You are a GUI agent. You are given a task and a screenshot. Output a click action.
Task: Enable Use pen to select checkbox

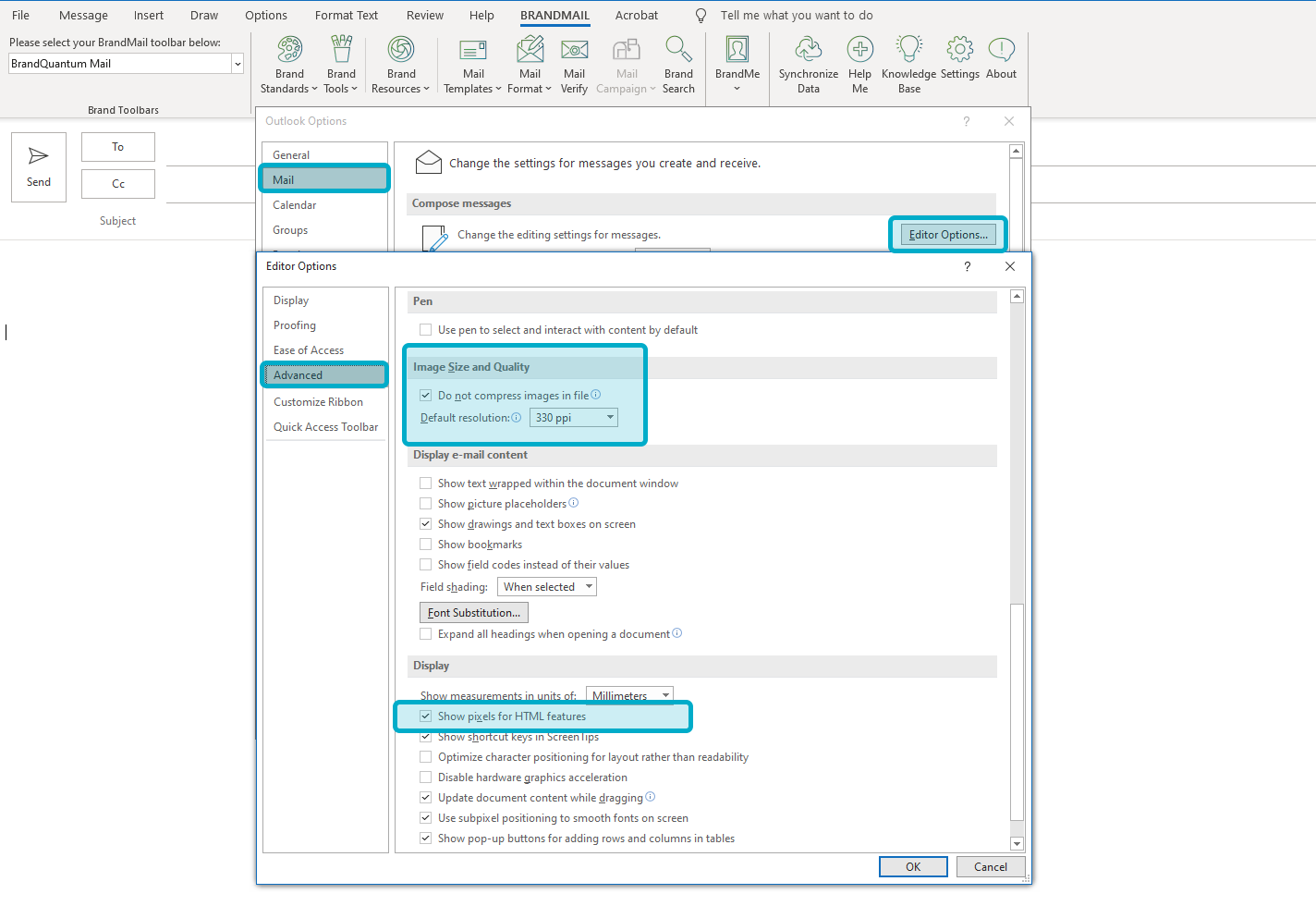point(426,329)
